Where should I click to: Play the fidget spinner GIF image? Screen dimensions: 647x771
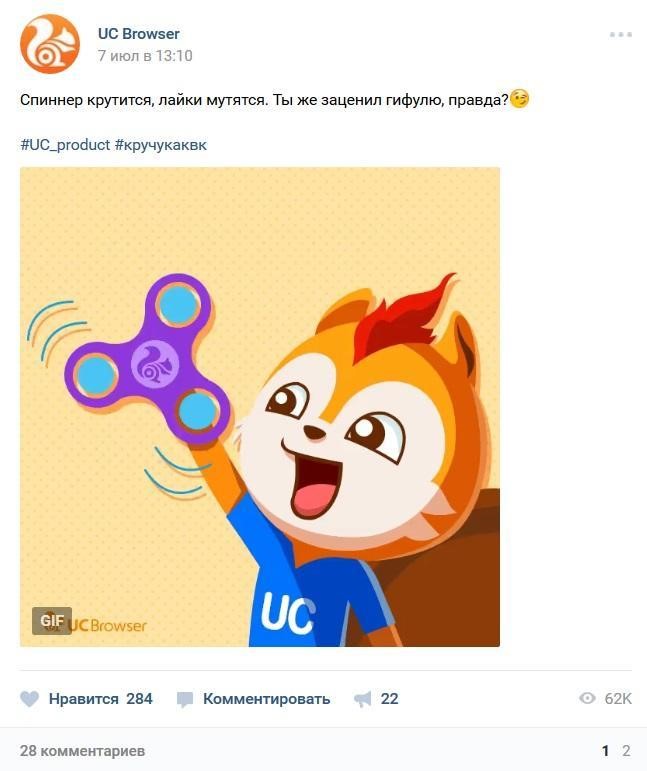click(260, 407)
